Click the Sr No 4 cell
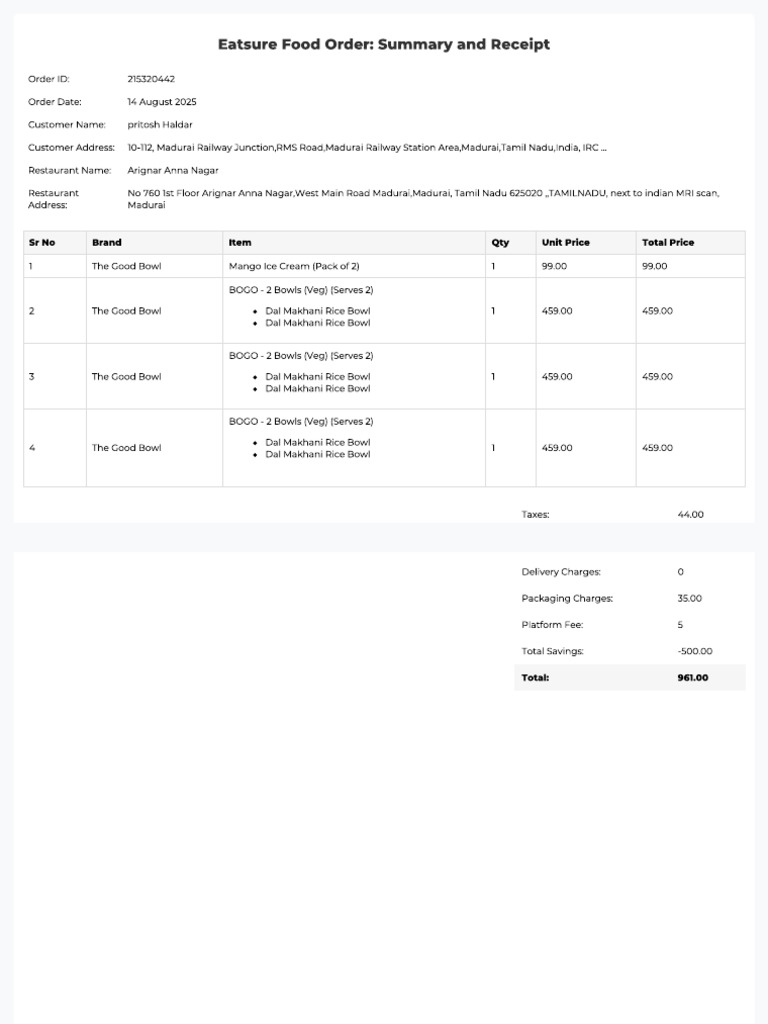 [55, 448]
